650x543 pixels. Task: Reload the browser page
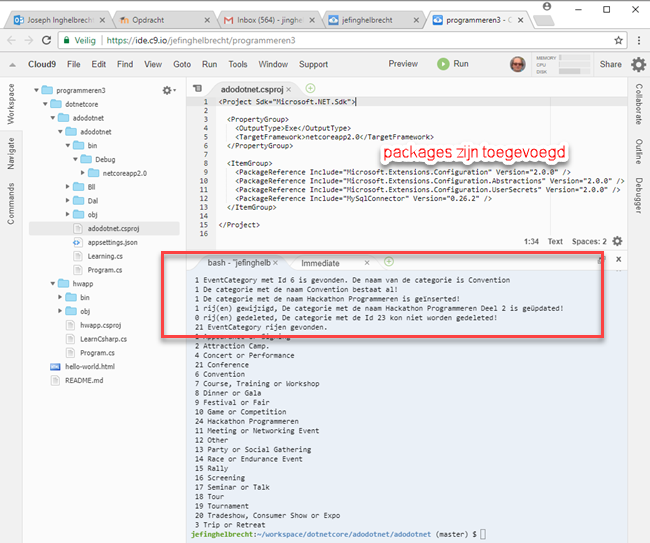[x=46, y=40]
